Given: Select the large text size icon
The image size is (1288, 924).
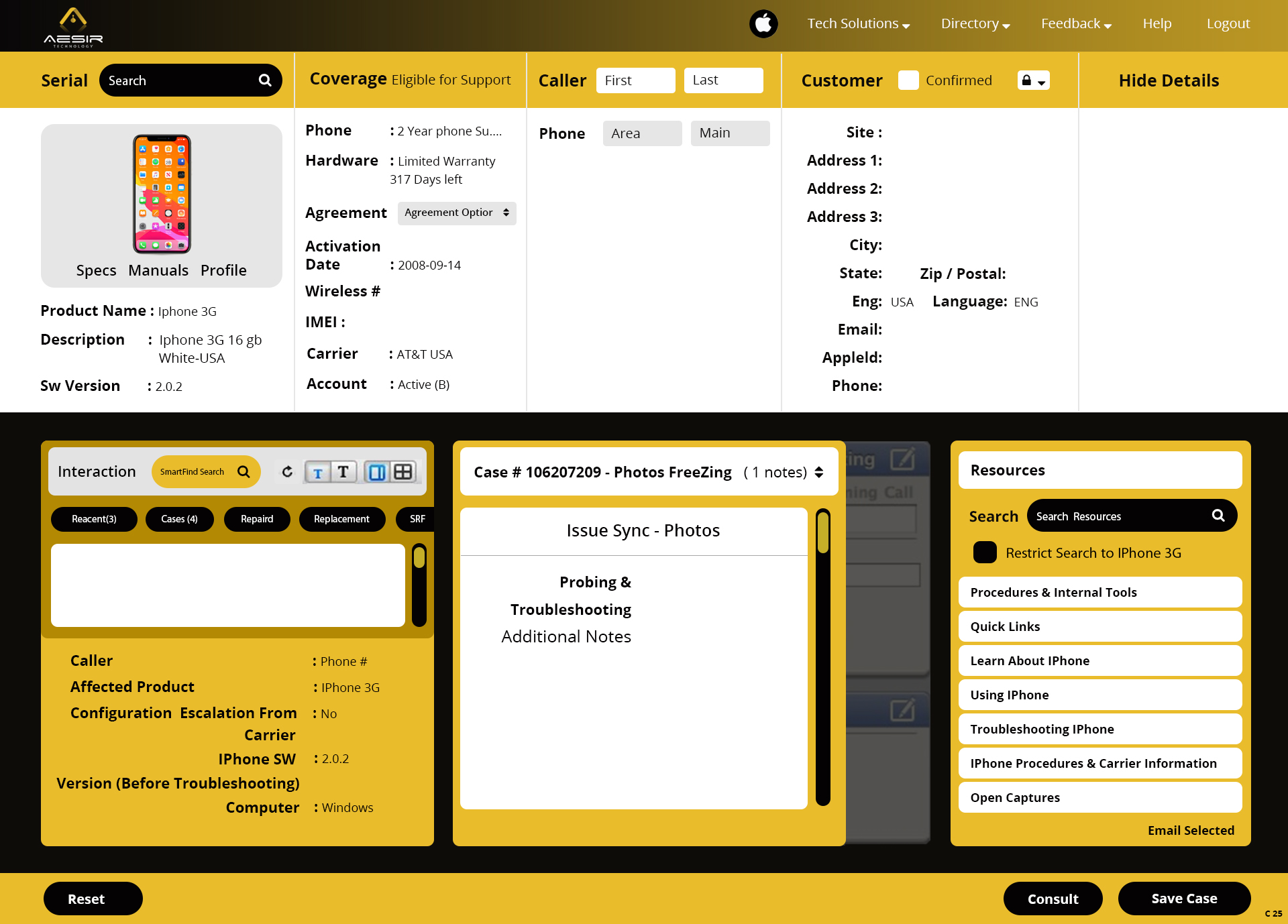Looking at the screenshot, I should [343, 472].
